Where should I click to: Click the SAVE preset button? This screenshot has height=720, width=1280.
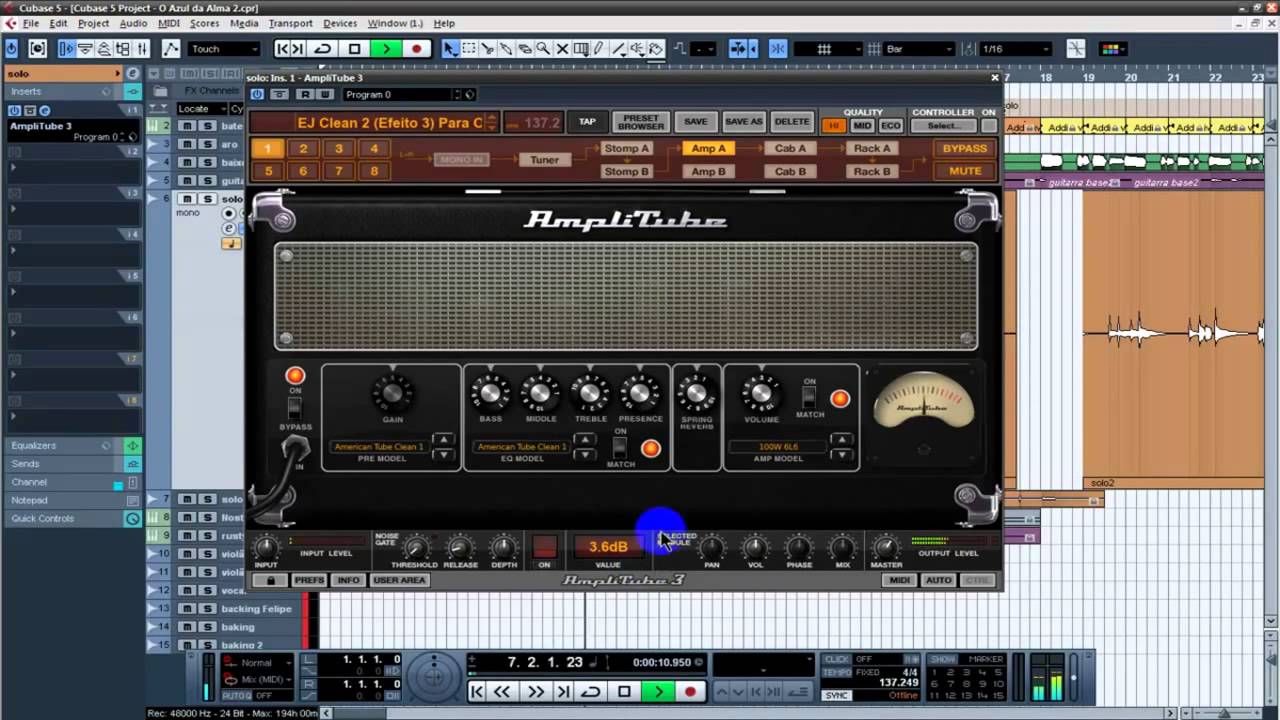point(696,122)
